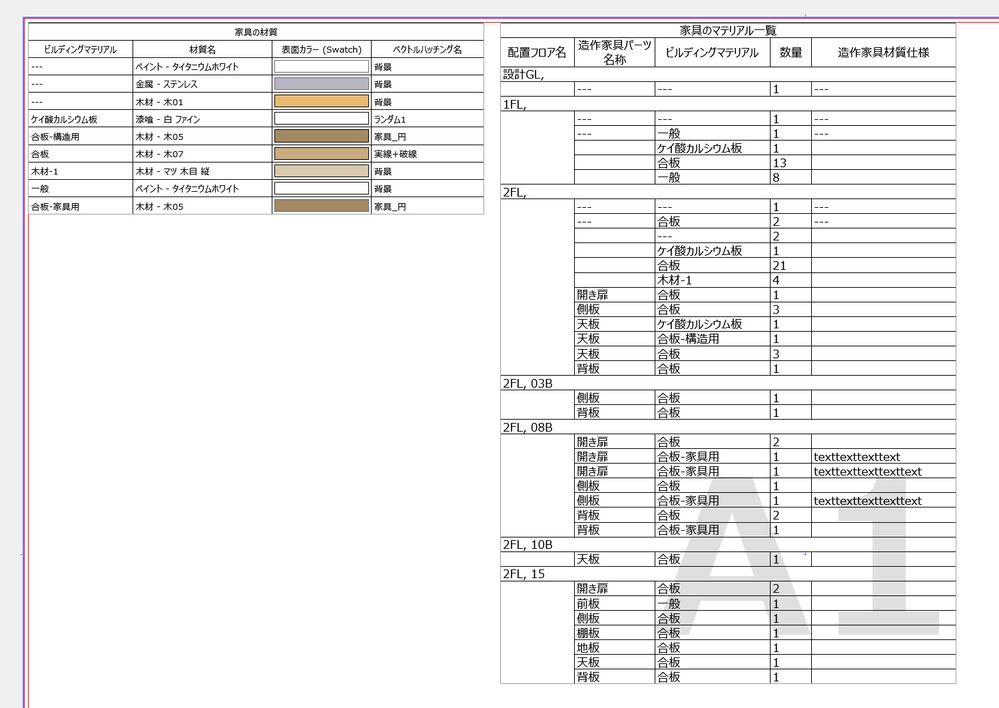Image resolution: width=999 pixels, height=708 pixels.
Task: Select the 2FL, 08B group row
Action: (x=728, y=427)
